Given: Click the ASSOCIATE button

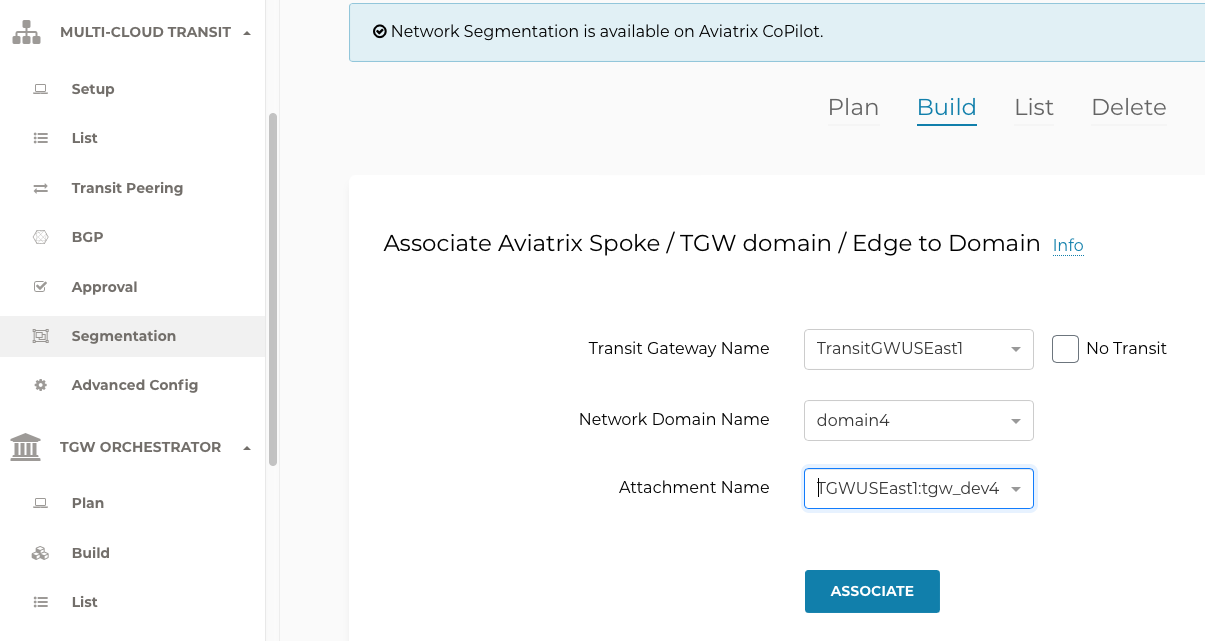Looking at the screenshot, I should tap(872, 591).
